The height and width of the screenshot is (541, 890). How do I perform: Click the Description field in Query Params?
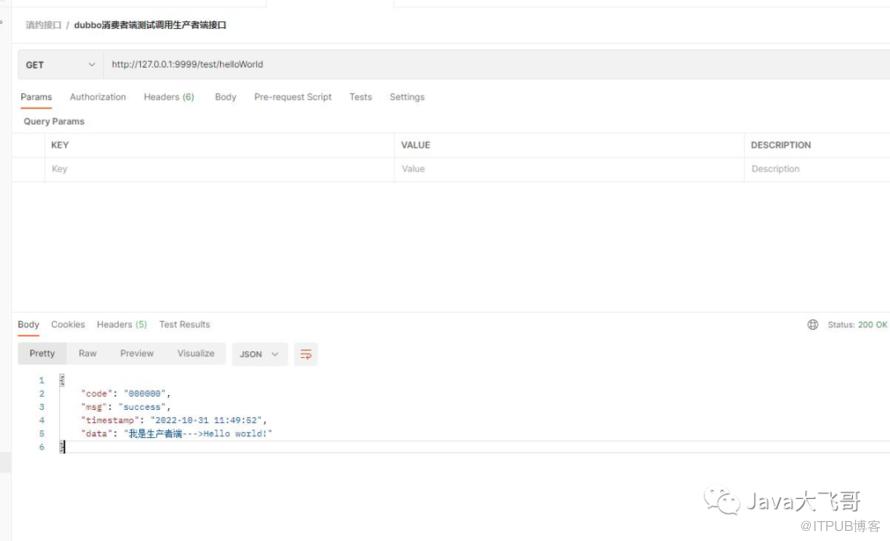pos(815,169)
